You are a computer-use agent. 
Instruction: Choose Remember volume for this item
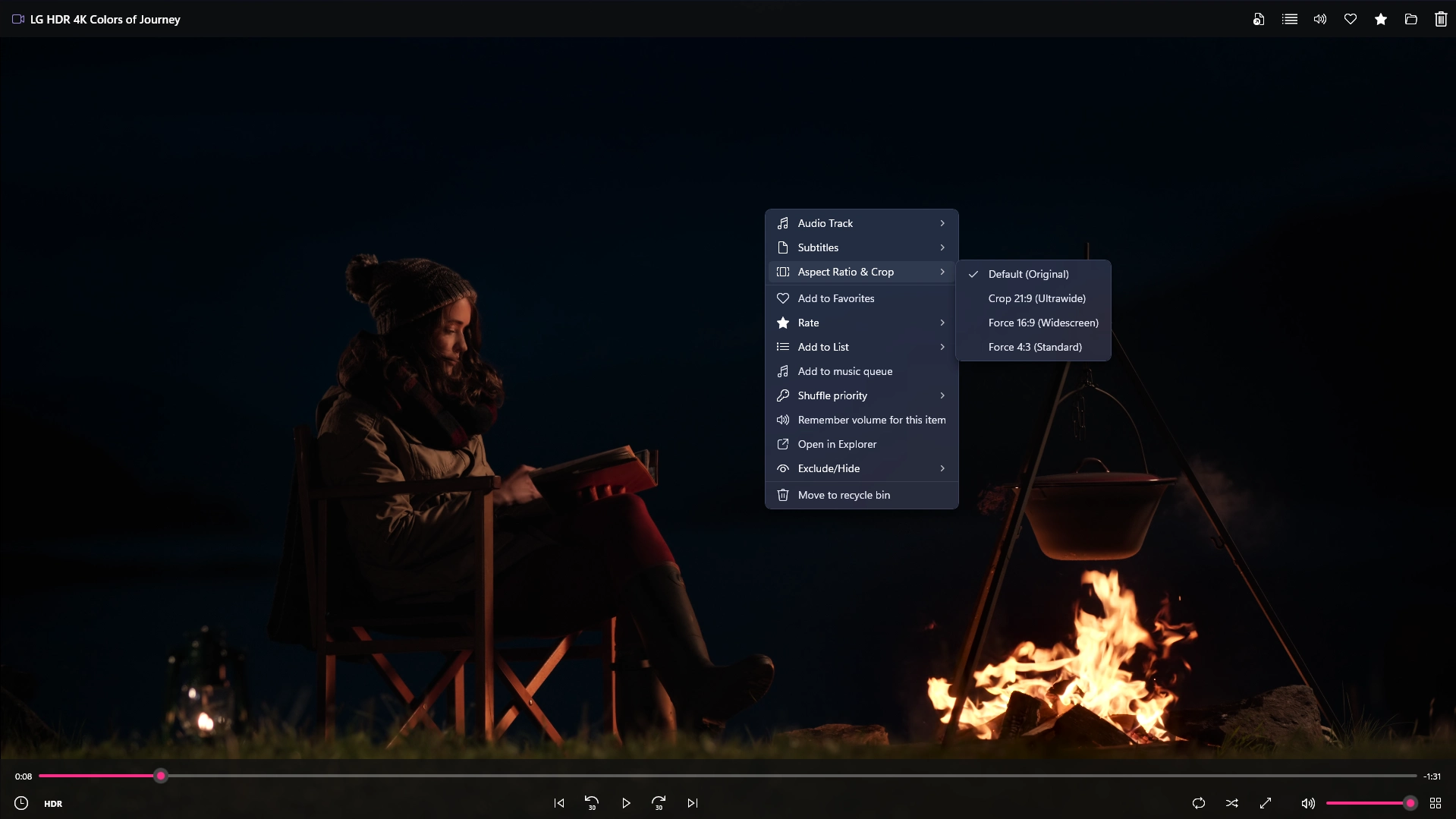tap(861, 420)
